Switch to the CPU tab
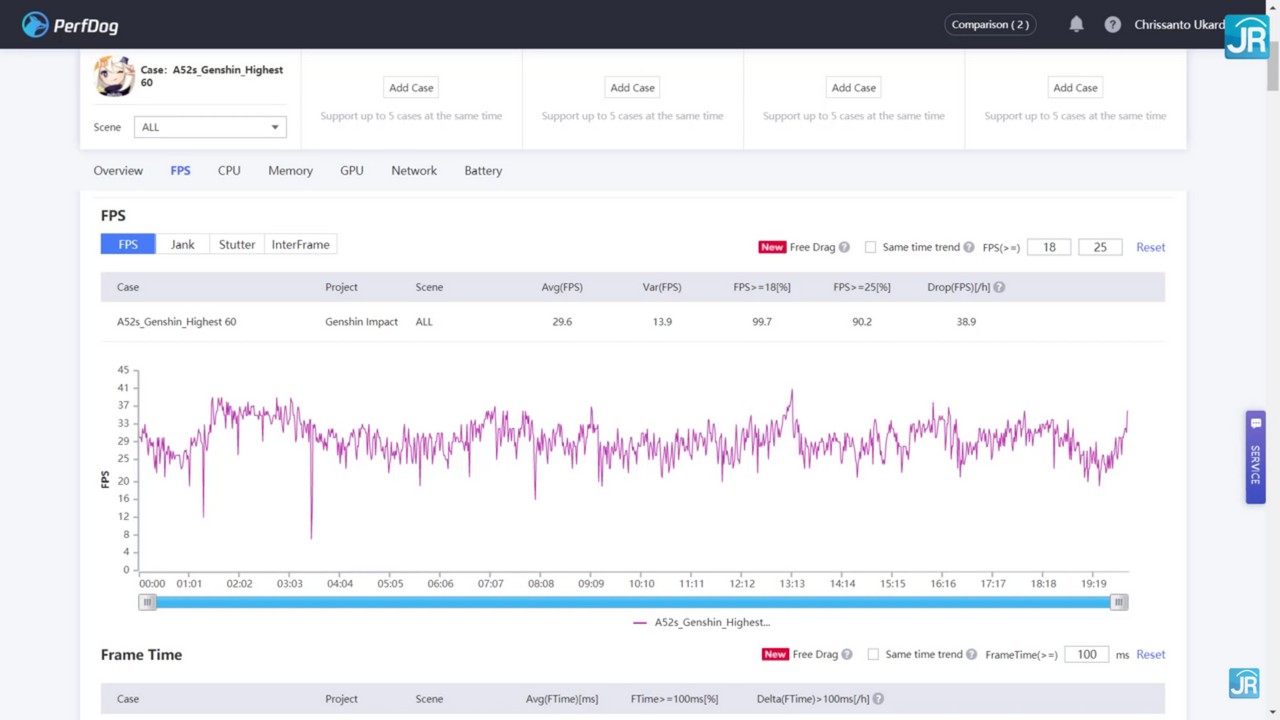The height and width of the screenshot is (720, 1280). (x=229, y=170)
